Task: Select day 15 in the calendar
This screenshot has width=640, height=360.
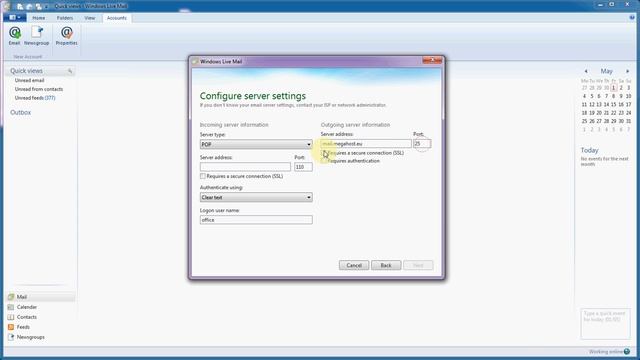Action: click(613, 104)
